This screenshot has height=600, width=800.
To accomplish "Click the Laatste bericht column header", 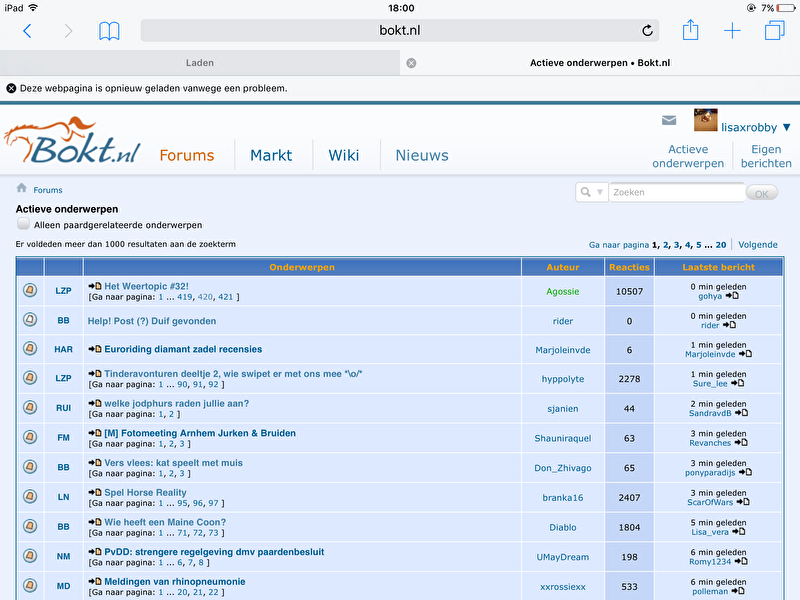I will 718,267.
